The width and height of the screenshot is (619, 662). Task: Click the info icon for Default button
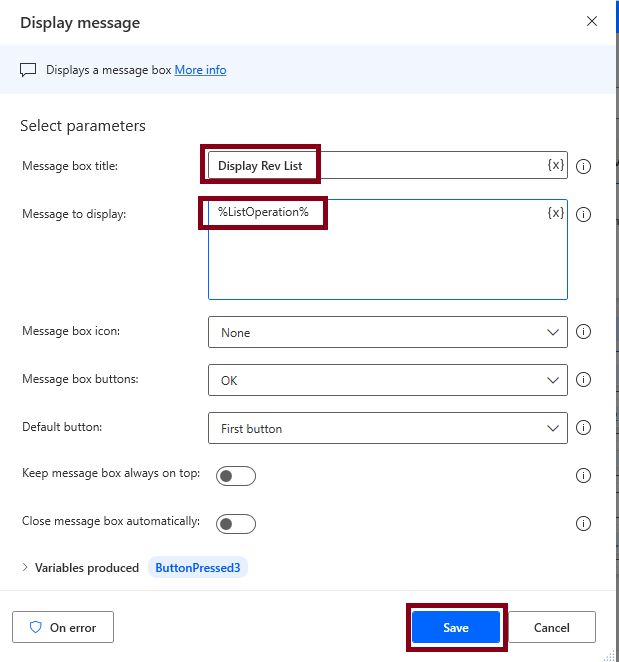(584, 428)
